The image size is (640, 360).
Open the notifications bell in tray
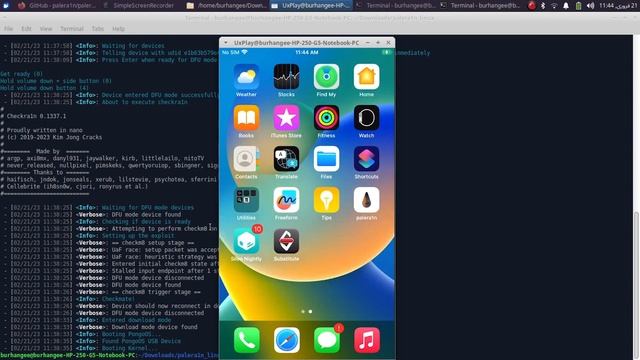click(x=566, y=5)
